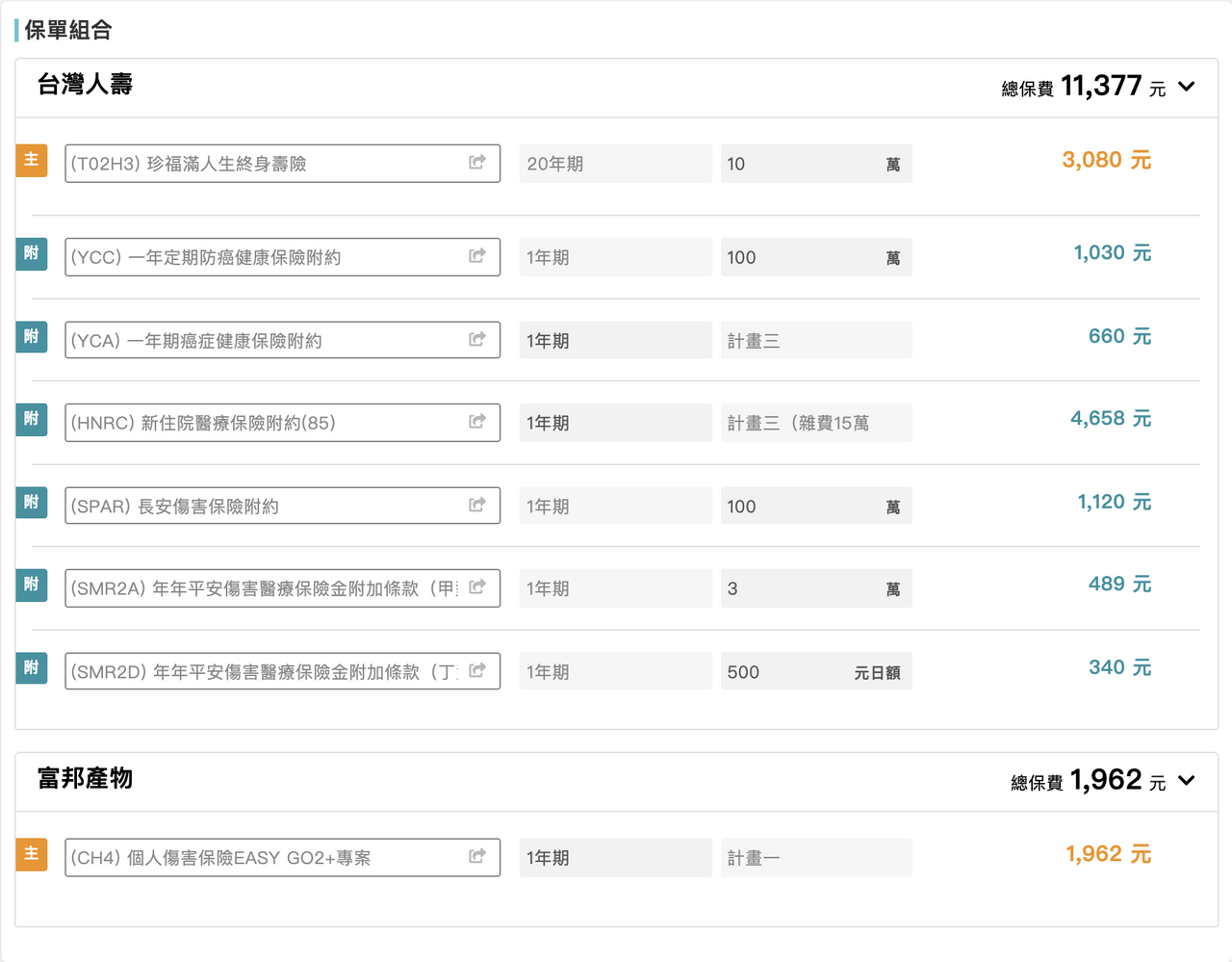Edit the 100 萬 coverage amount for SPAR
The width and height of the screenshot is (1232, 962).
click(816, 506)
